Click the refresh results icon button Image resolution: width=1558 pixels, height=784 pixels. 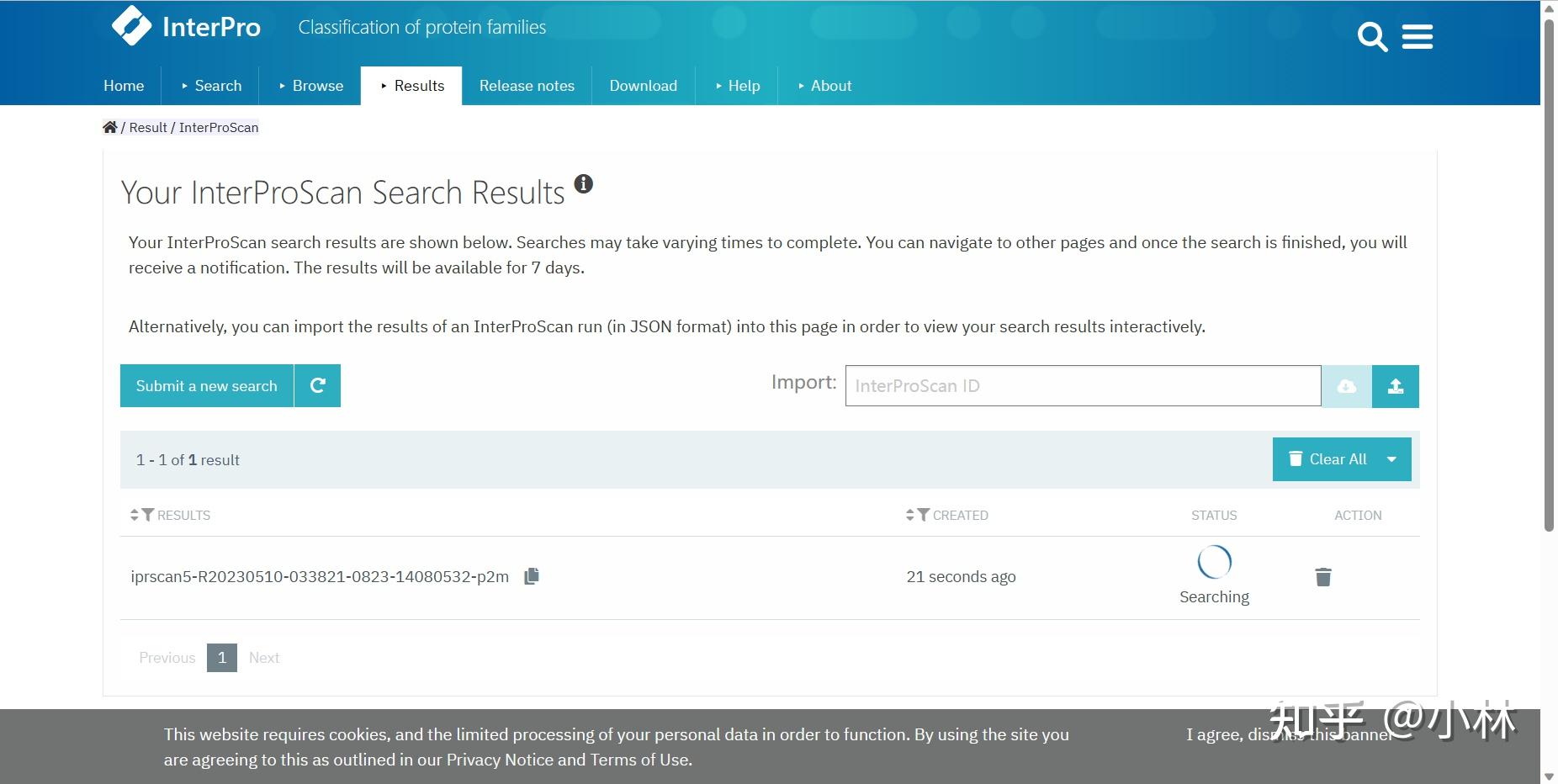click(x=318, y=385)
